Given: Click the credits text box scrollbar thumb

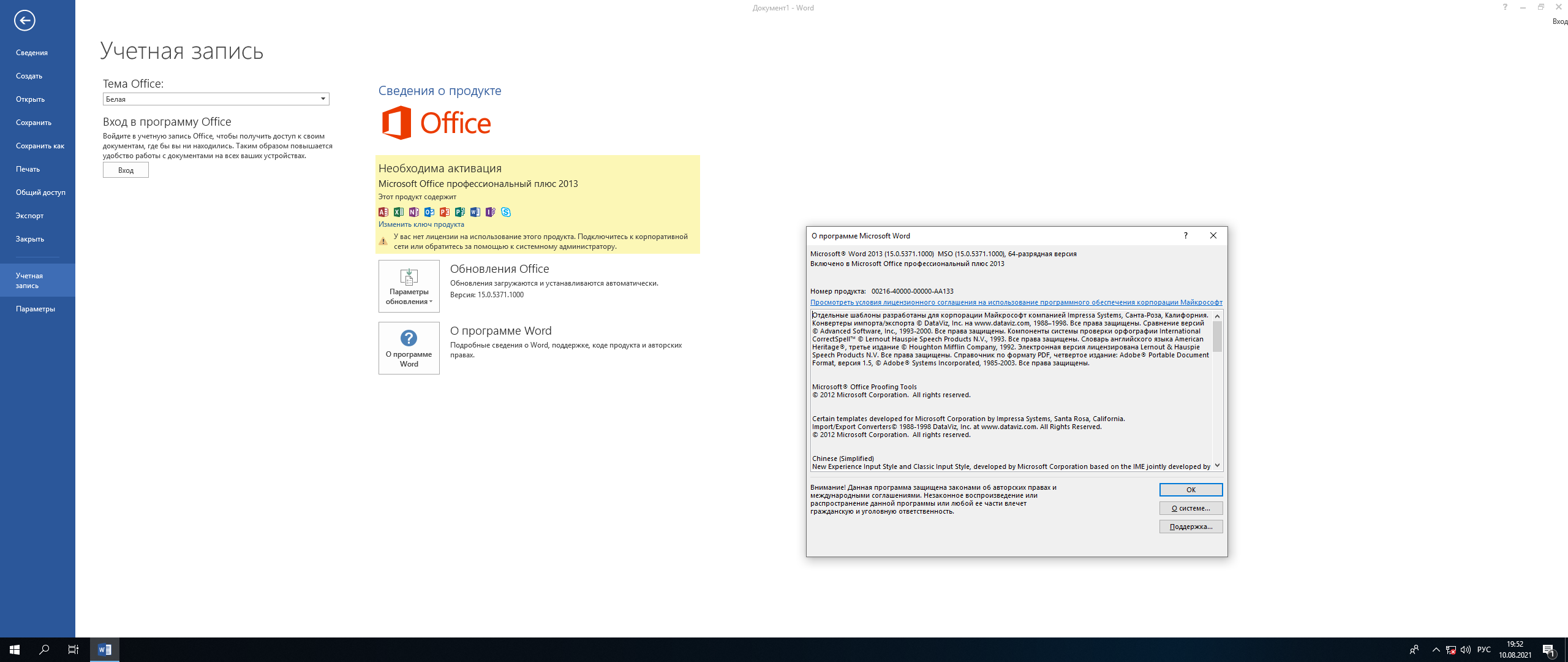Looking at the screenshot, I should click(x=1217, y=337).
